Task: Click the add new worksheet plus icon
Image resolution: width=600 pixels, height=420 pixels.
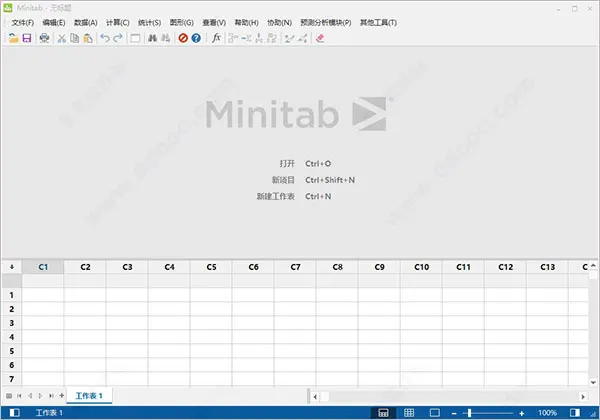Action: click(x=62, y=396)
